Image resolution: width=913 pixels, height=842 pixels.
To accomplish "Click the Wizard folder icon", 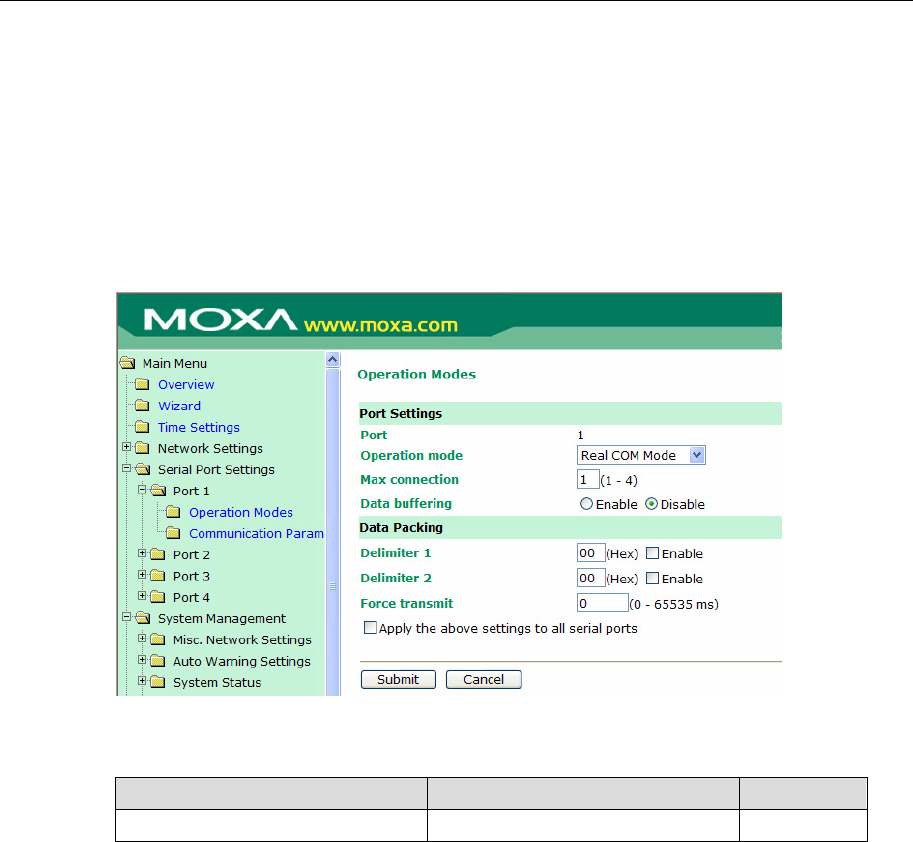I will pyautogui.click(x=141, y=406).
